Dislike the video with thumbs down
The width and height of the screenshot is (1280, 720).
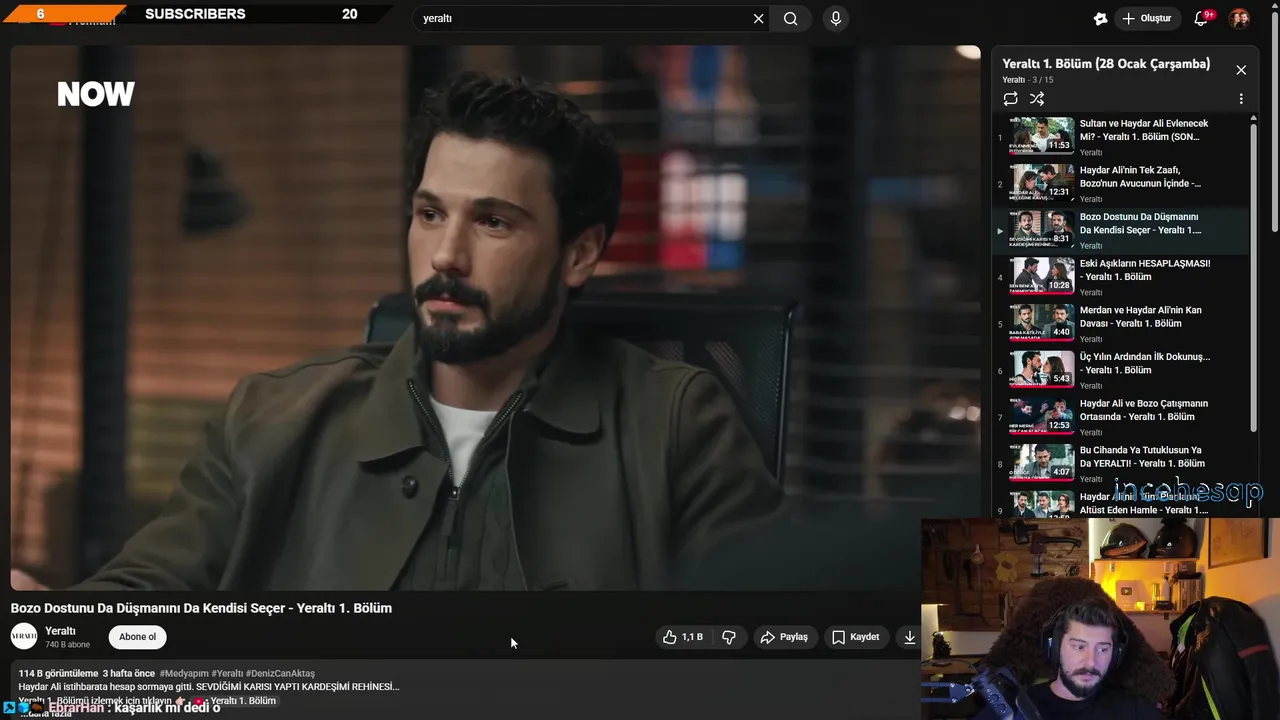pyautogui.click(x=729, y=637)
